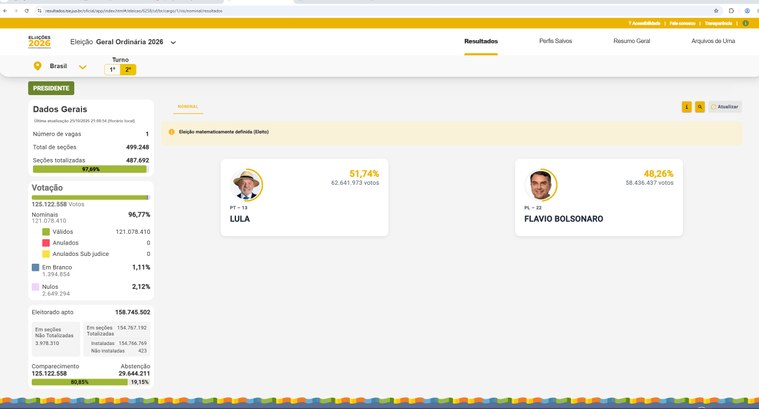Click the Nulos 2,12% value
The width and height of the screenshot is (759, 409).
[x=141, y=287]
